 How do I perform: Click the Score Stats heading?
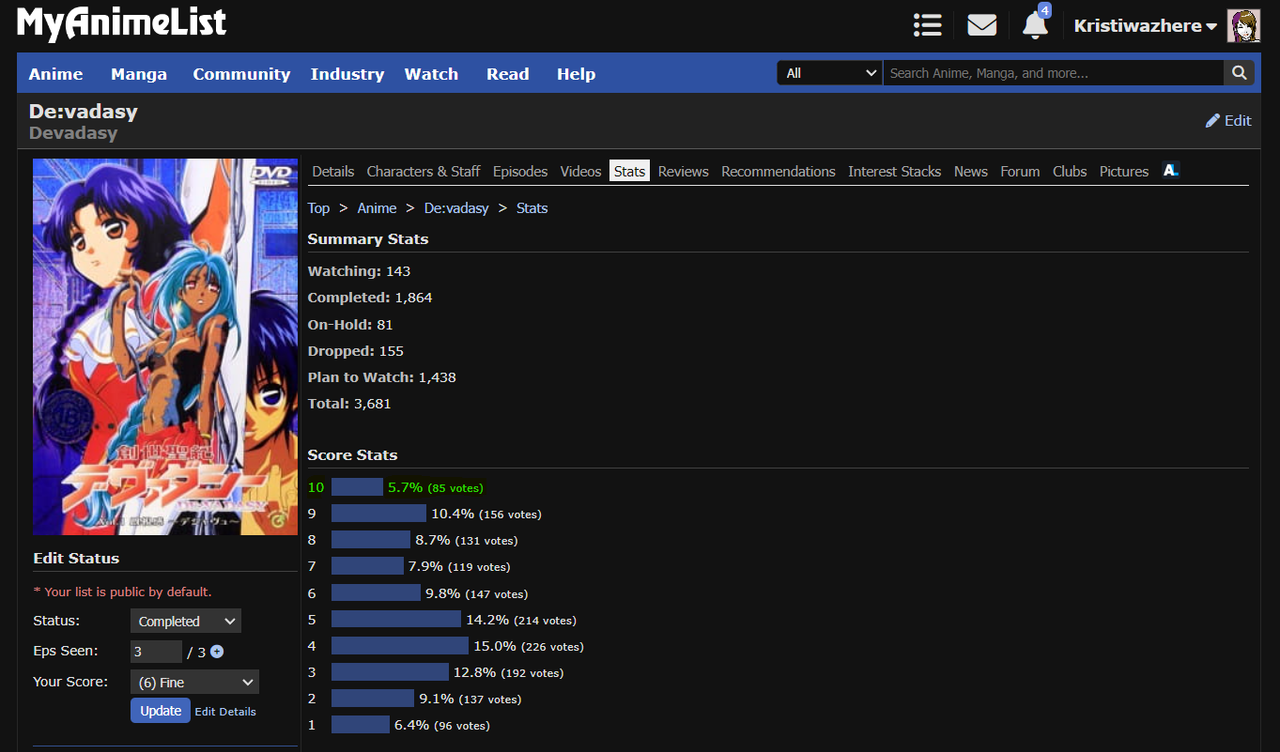point(352,455)
